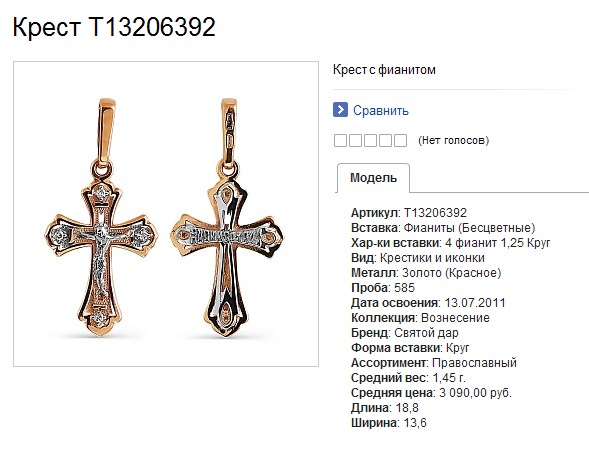Select the third rating star box
This screenshot has width=589, height=450.
pos(370,140)
